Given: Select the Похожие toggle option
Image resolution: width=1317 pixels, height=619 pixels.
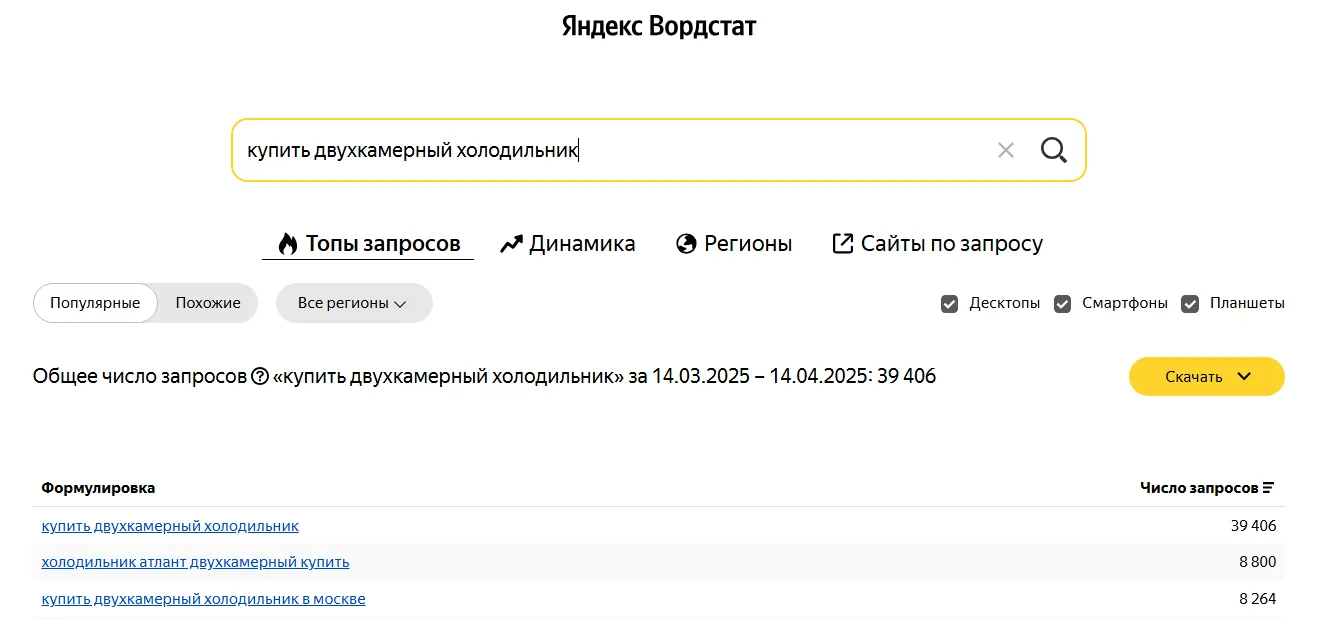Looking at the screenshot, I should (x=208, y=303).
